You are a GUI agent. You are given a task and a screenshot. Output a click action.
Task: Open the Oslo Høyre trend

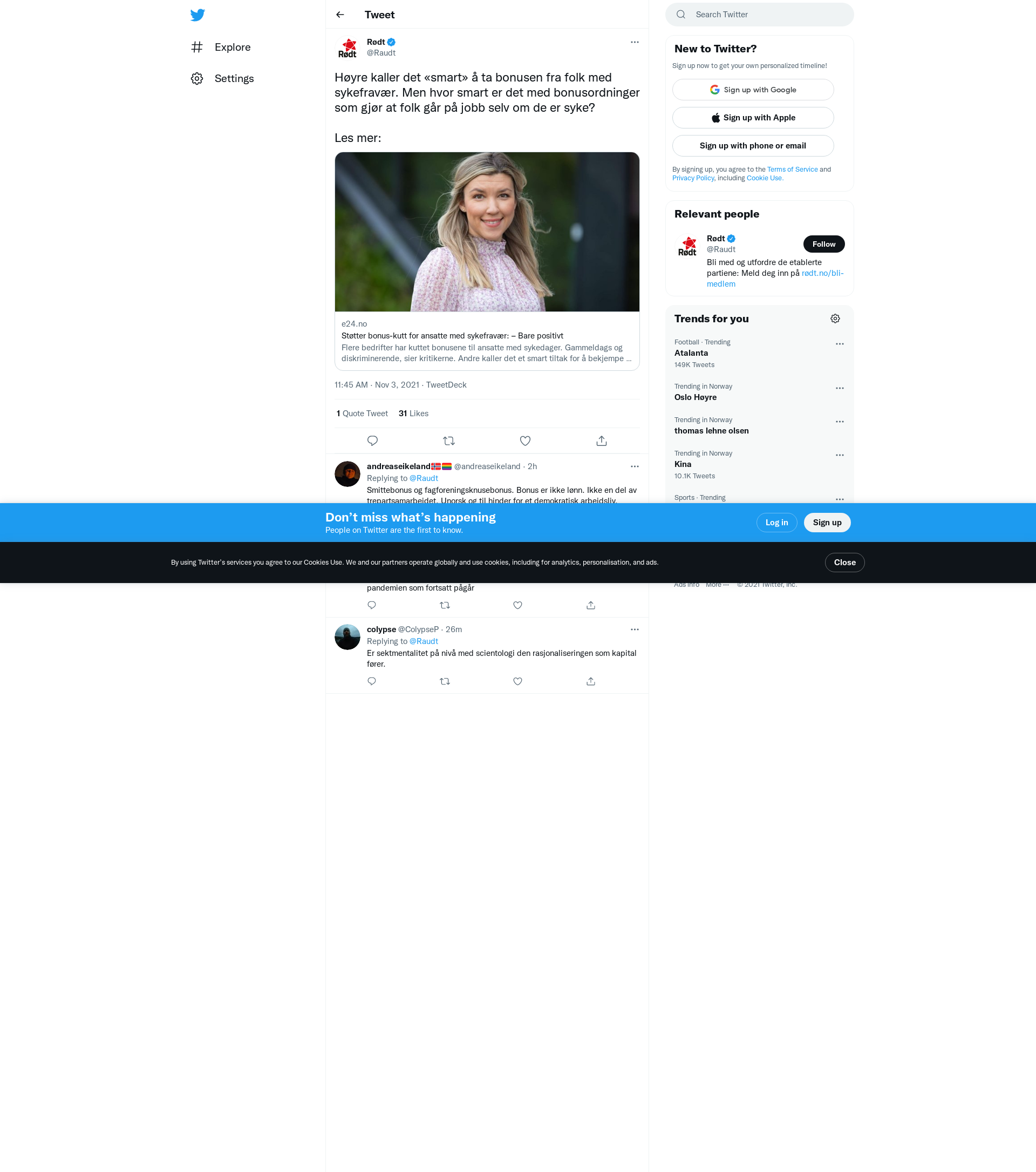coord(759,392)
